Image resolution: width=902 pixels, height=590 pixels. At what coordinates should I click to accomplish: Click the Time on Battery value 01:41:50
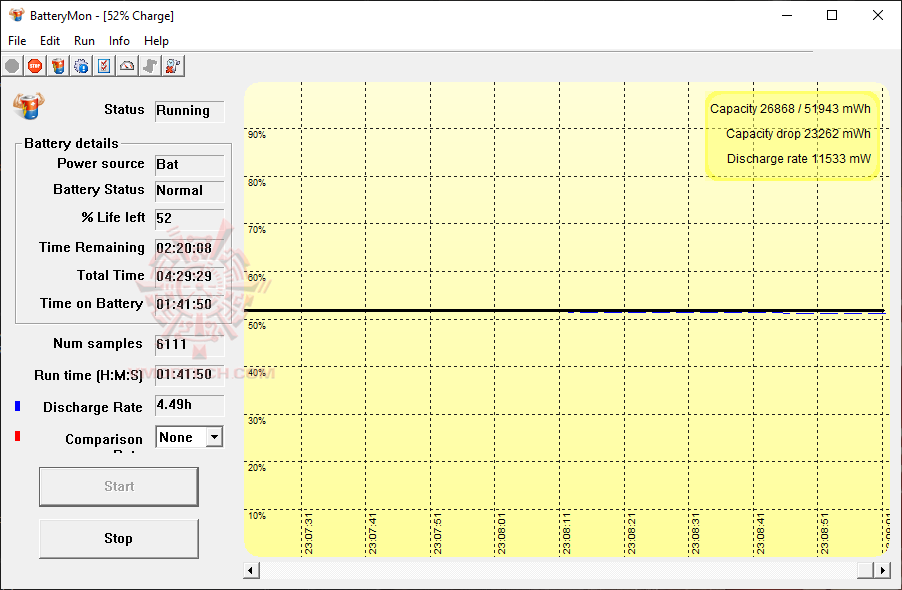[189, 304]
